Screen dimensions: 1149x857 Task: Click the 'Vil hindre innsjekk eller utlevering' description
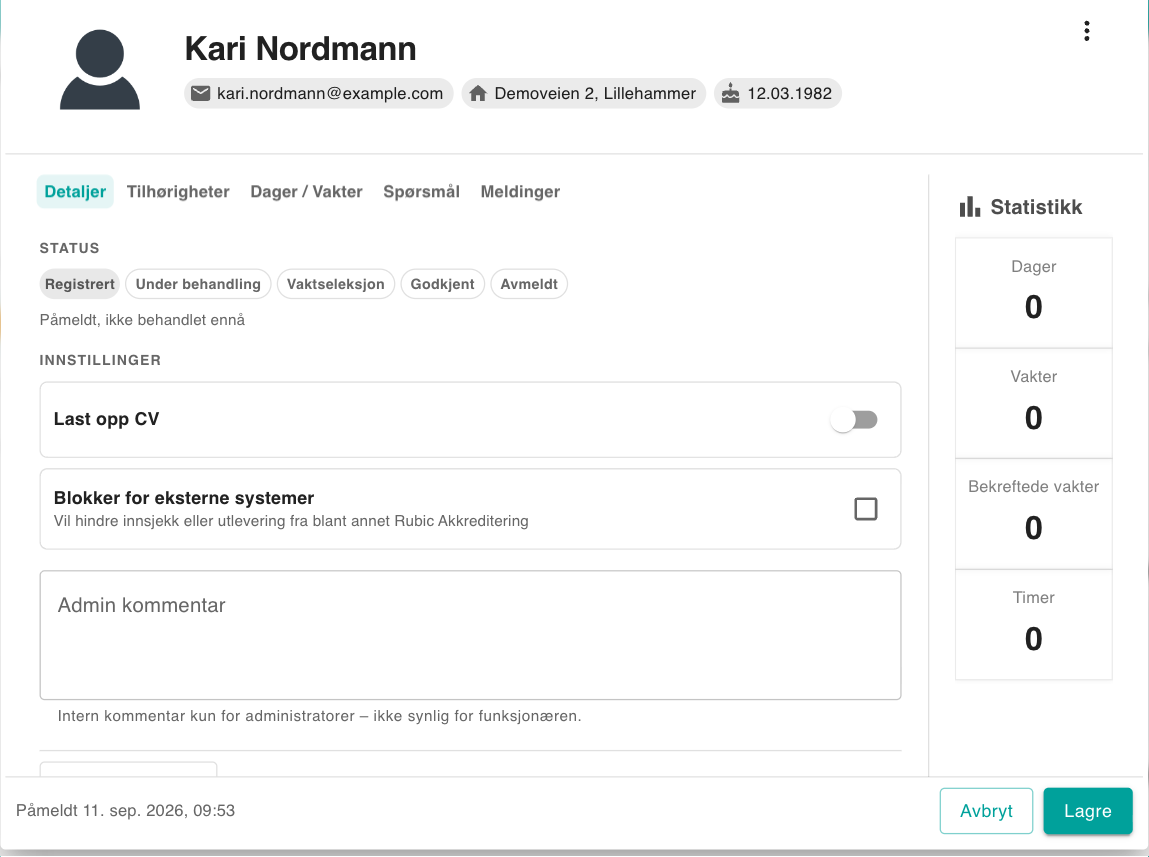coord(291,522)
